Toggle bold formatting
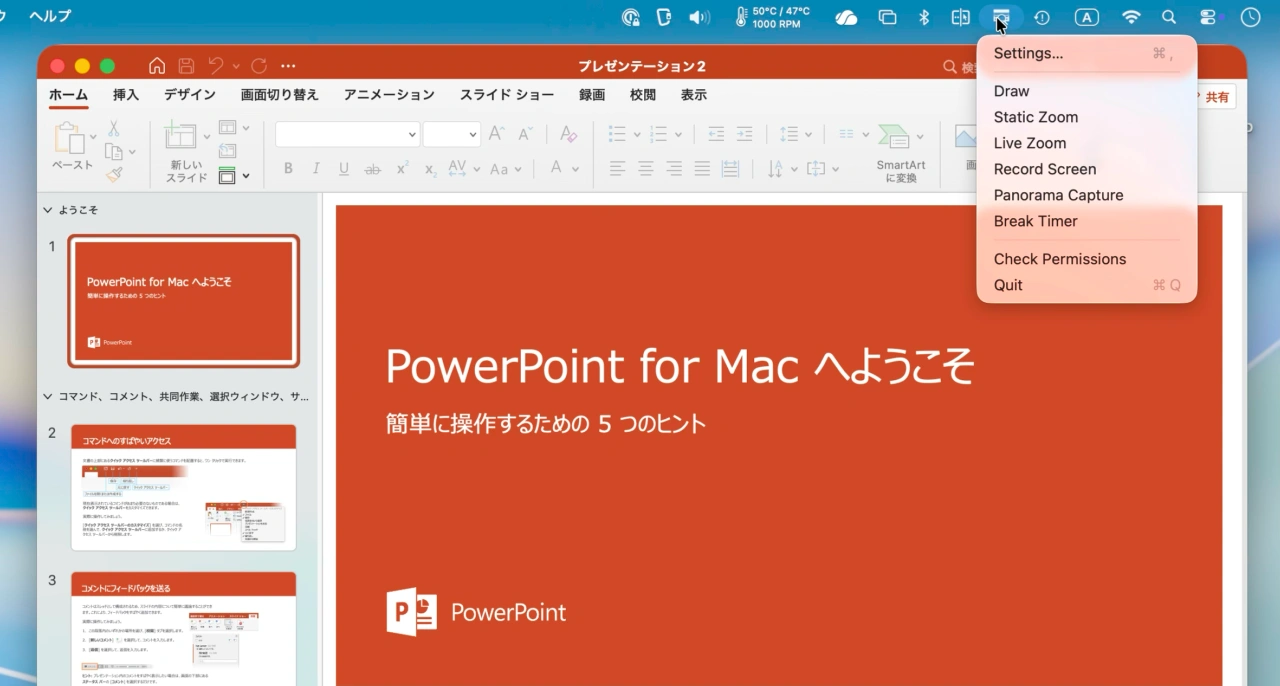1280x686 pixels. (288, 169)
